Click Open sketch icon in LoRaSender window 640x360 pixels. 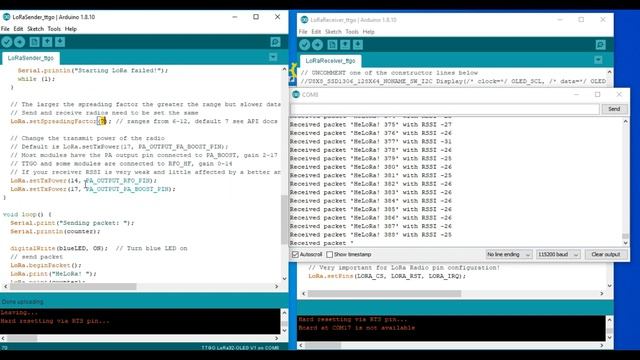47,42
